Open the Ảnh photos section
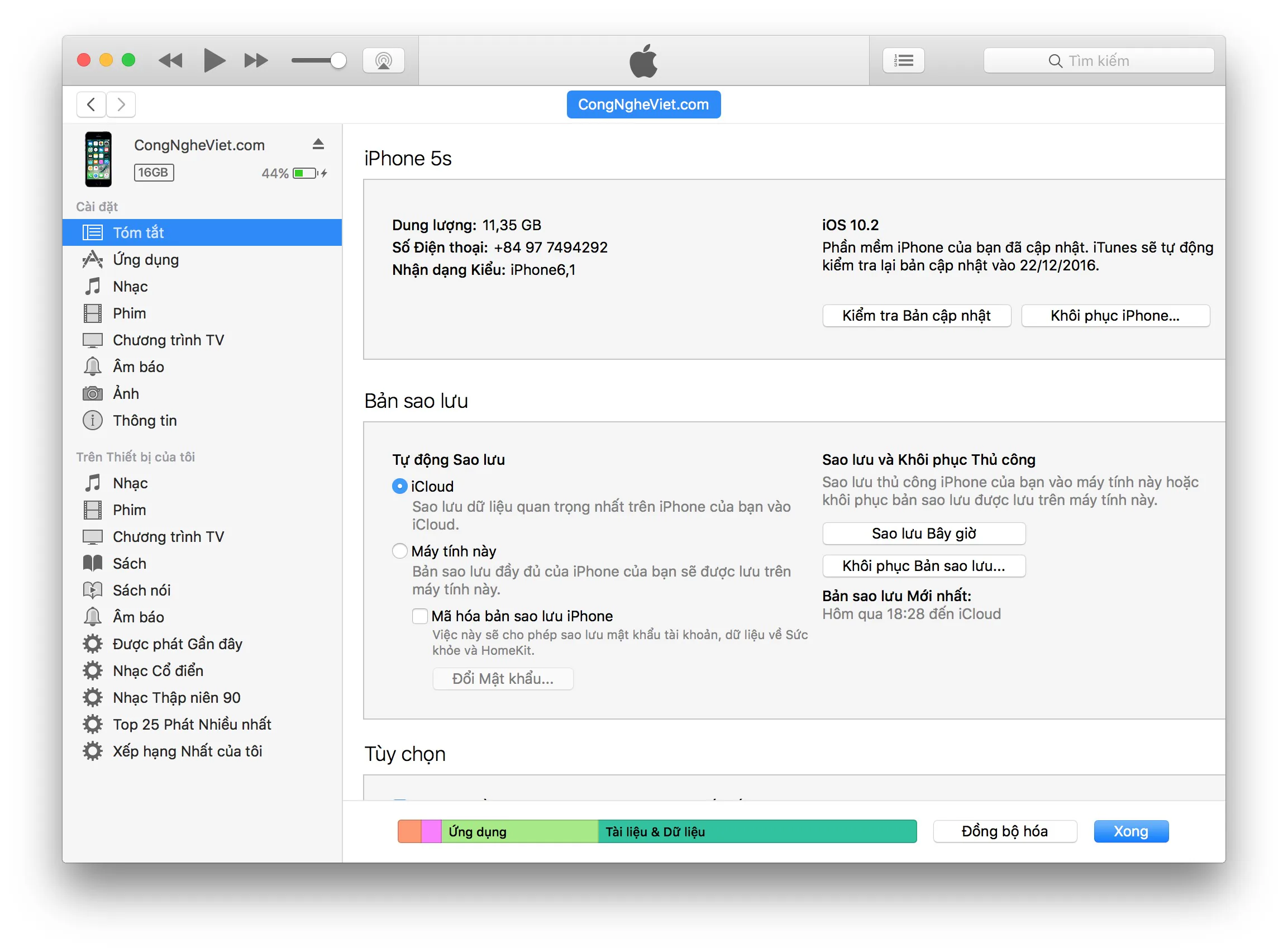The width and height of the screenshot is (1288, 952). 202,393
